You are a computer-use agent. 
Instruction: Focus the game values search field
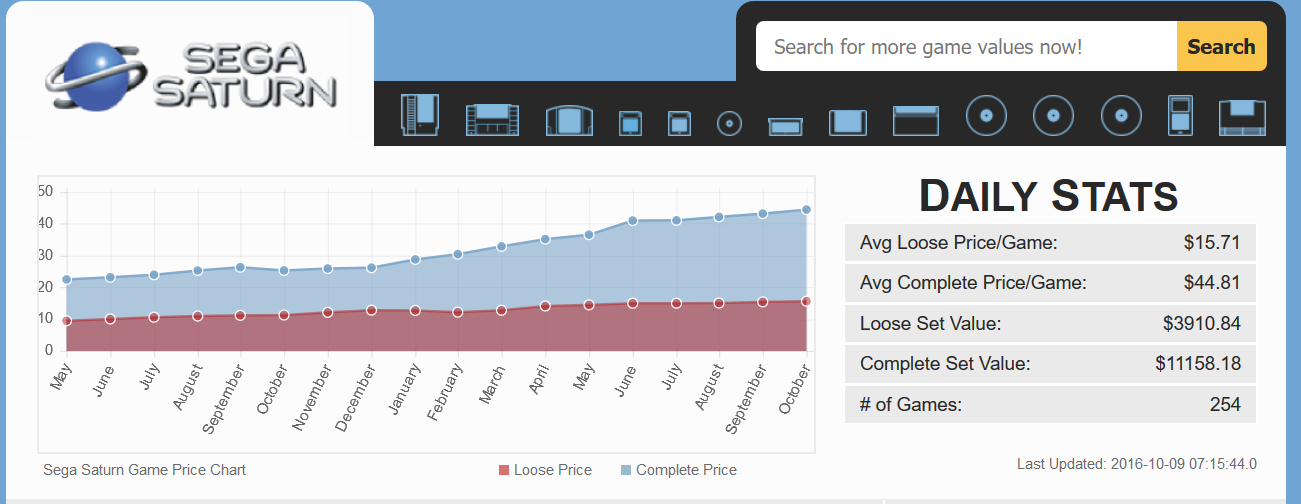(966, 47)
